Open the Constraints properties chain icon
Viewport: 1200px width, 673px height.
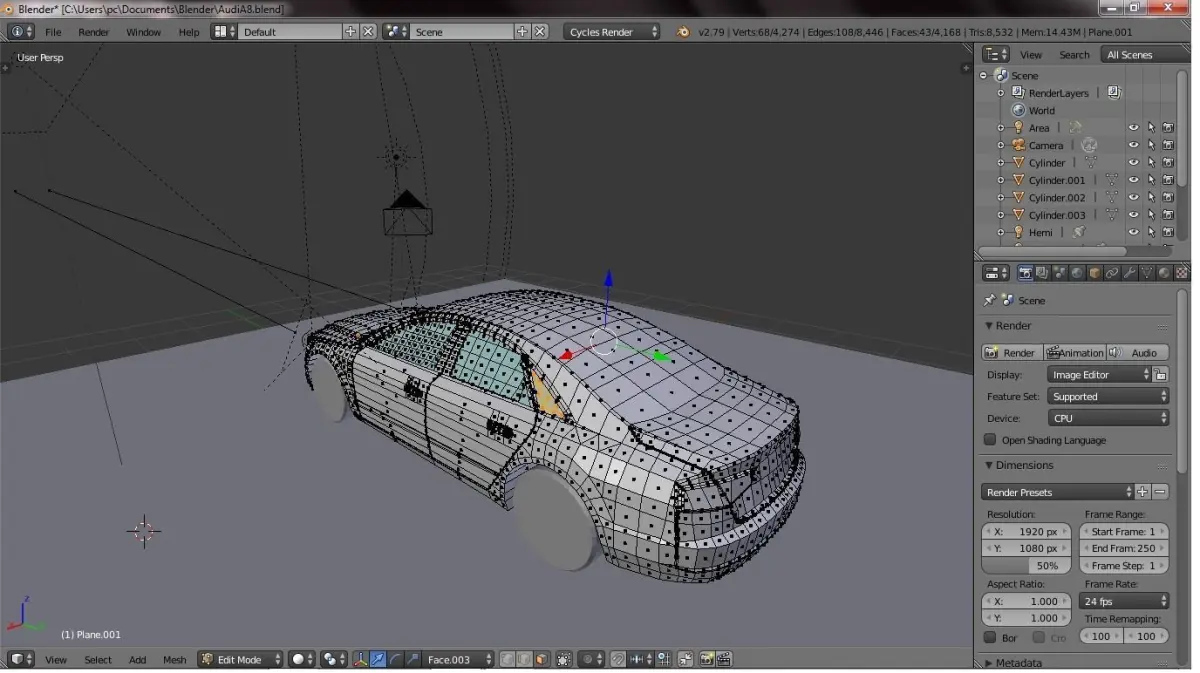tap(1112, 273)
